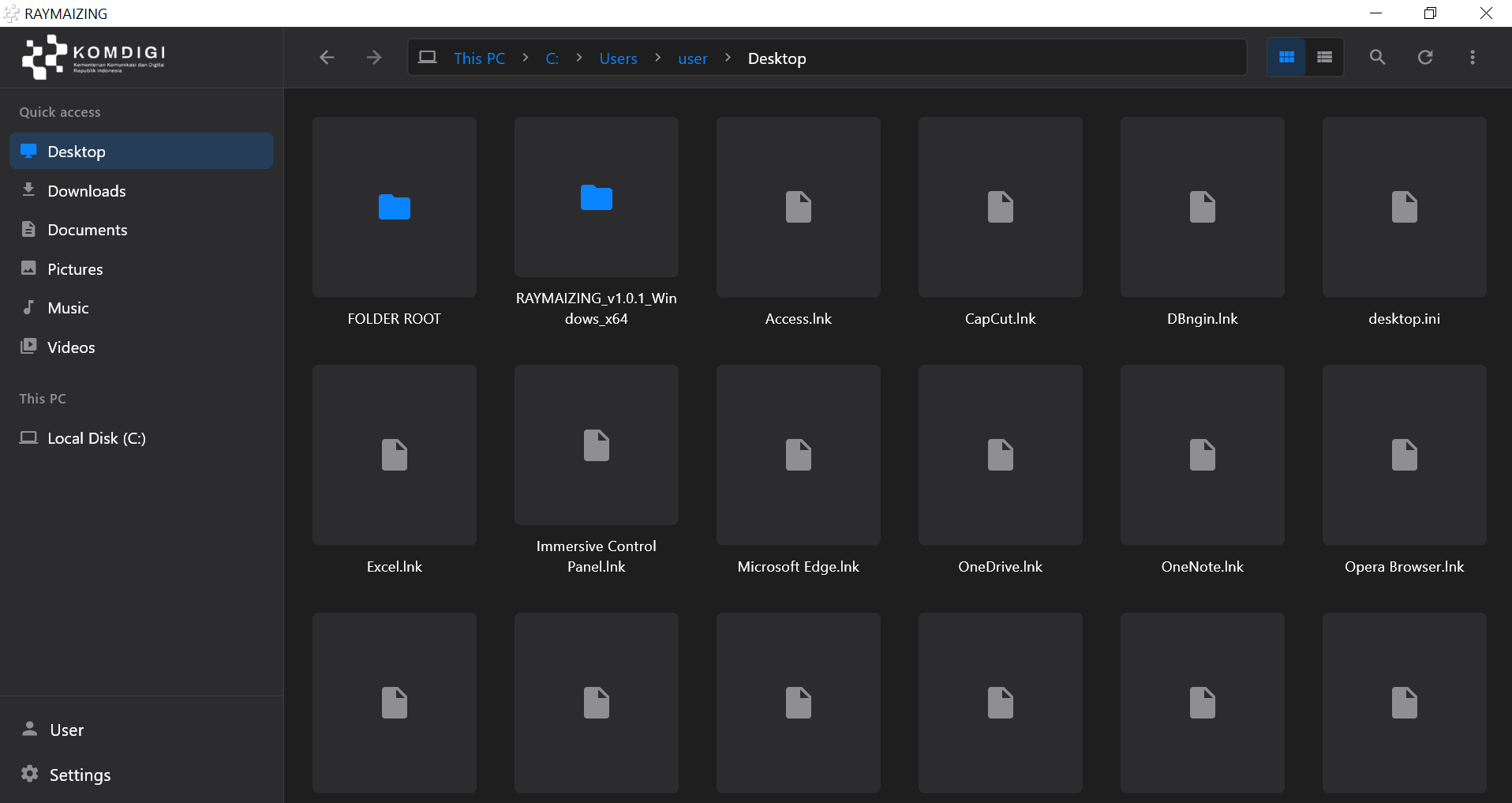Open Downloads in the sidebar
This screenshot has height=803, width=1512.
142,190
